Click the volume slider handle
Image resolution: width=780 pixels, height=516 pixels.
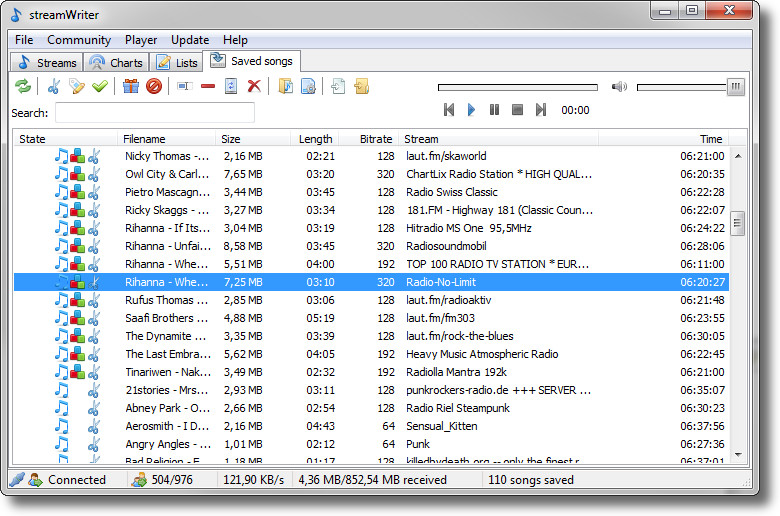(x=736, y=87)
